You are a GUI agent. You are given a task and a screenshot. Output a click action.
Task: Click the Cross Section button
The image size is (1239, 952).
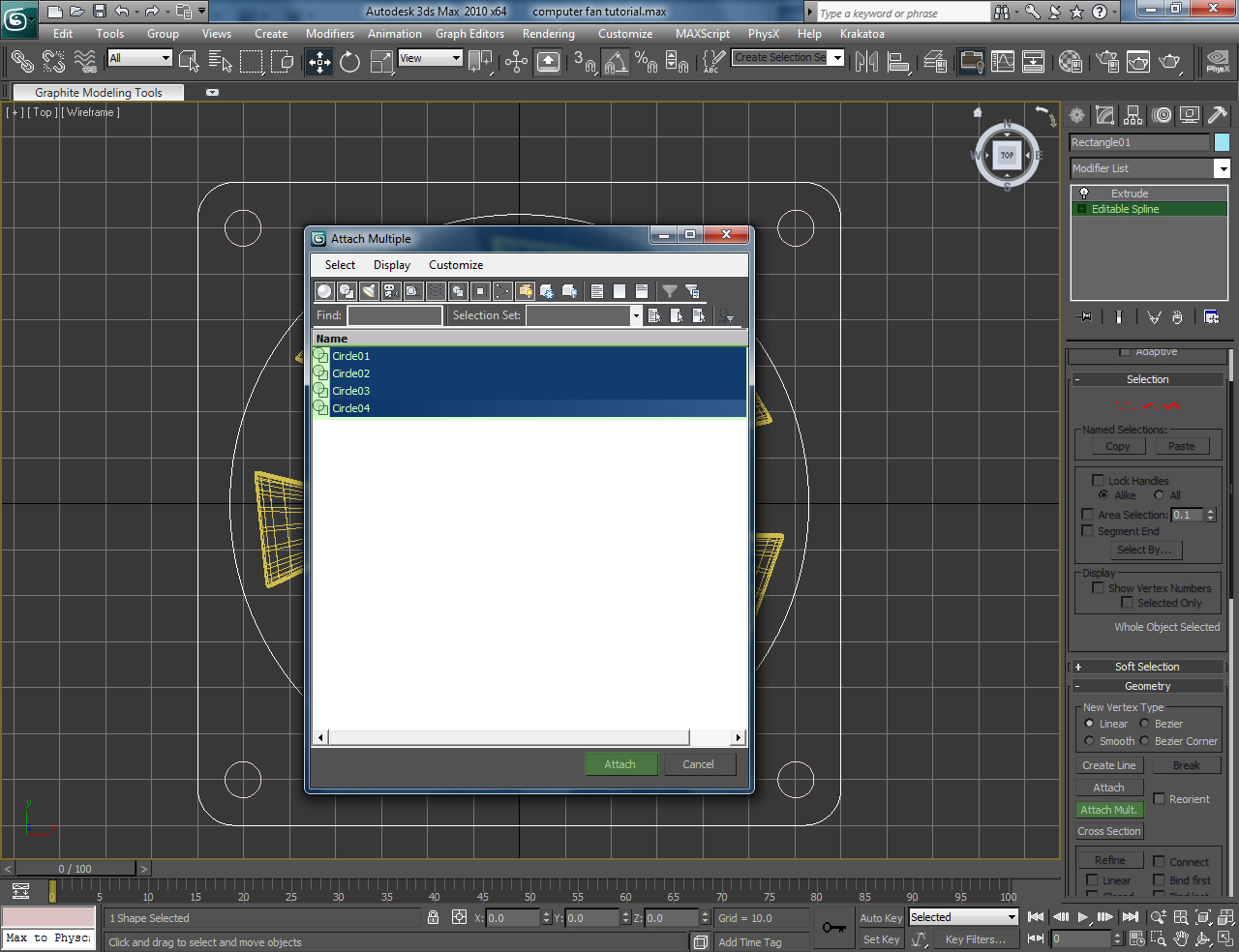pyautogui.click(x=1109, y=831)
